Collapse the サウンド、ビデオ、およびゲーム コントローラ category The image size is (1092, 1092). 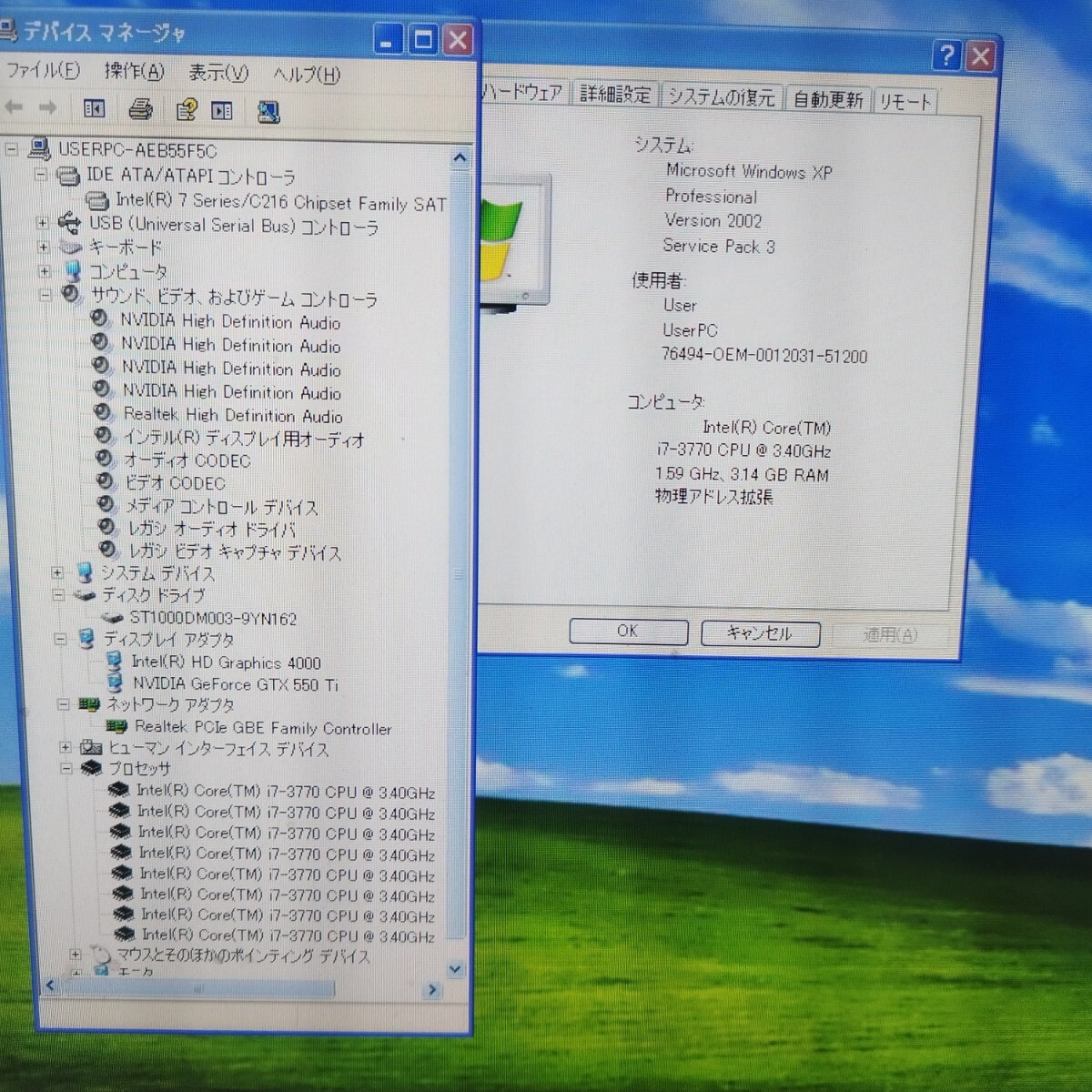pyautogui.click(x=45, y=294)
